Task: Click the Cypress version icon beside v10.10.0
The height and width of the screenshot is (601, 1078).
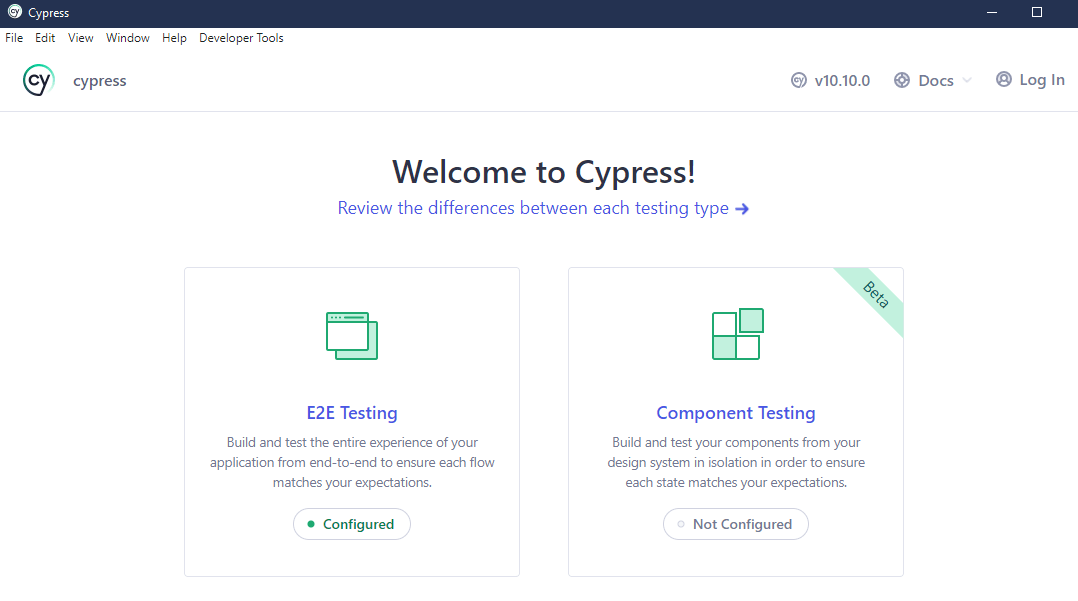Action: coord(799,81)
